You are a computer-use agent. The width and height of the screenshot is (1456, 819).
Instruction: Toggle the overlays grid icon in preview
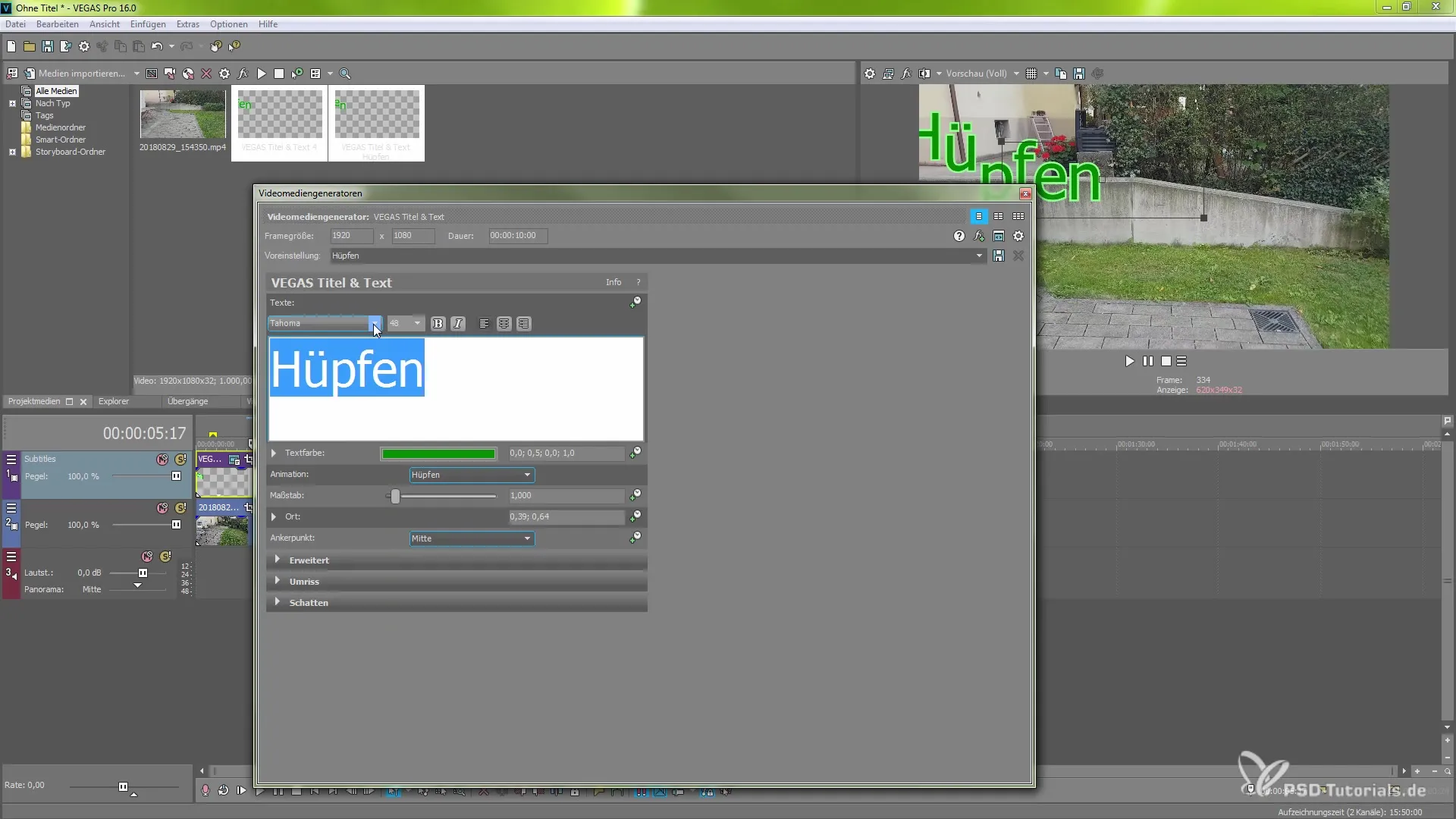1031,74
